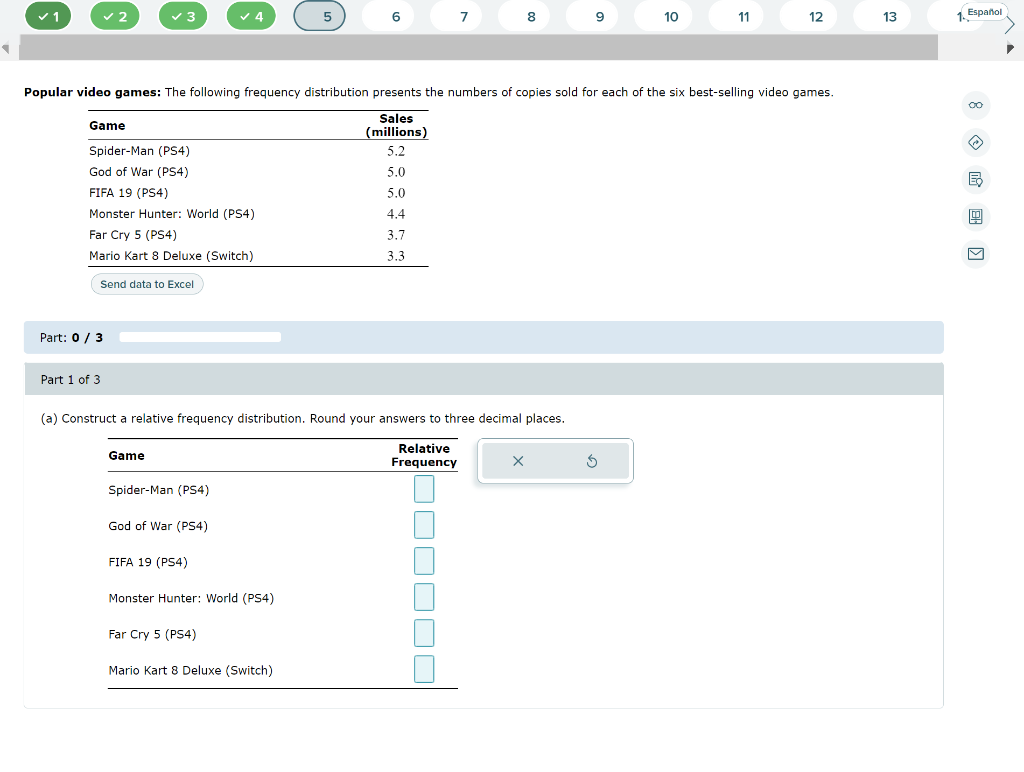This screenshot has height=772, width=1024.
Task: Switch language with the Español button
Action: point(984,12)
